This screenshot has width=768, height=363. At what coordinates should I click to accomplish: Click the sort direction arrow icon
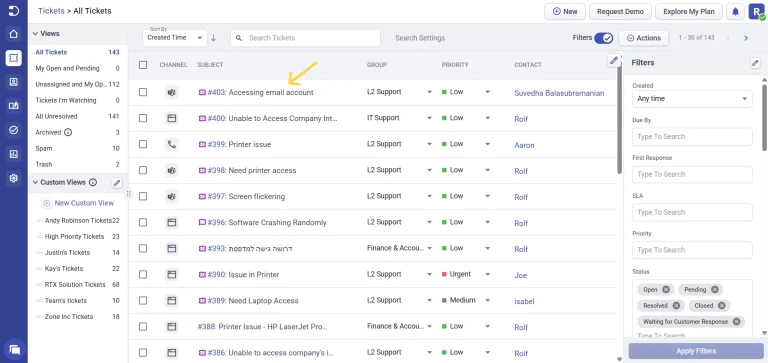[213, 38]
